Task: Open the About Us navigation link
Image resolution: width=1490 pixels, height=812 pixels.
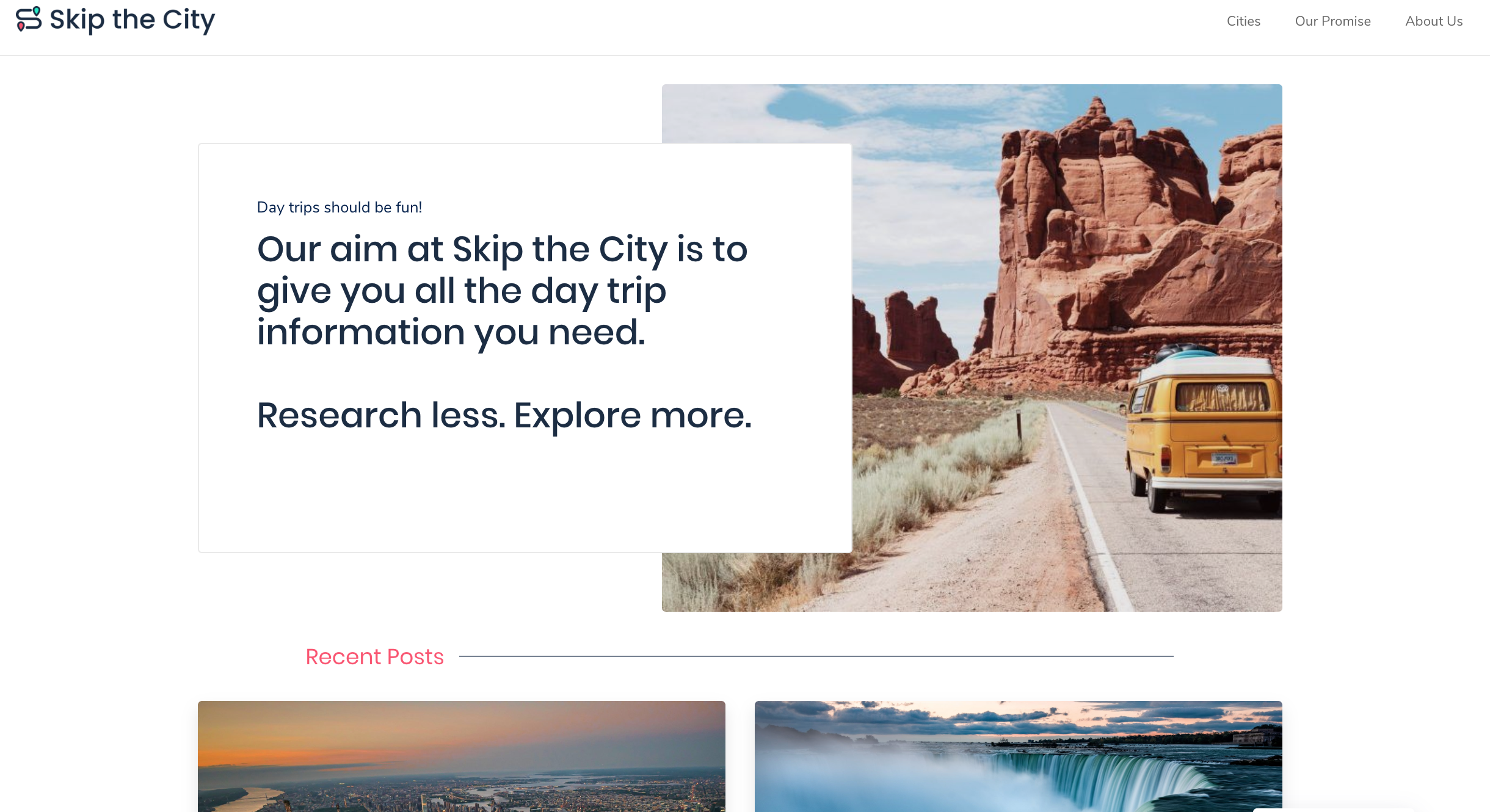Action: click(1434, 21)
